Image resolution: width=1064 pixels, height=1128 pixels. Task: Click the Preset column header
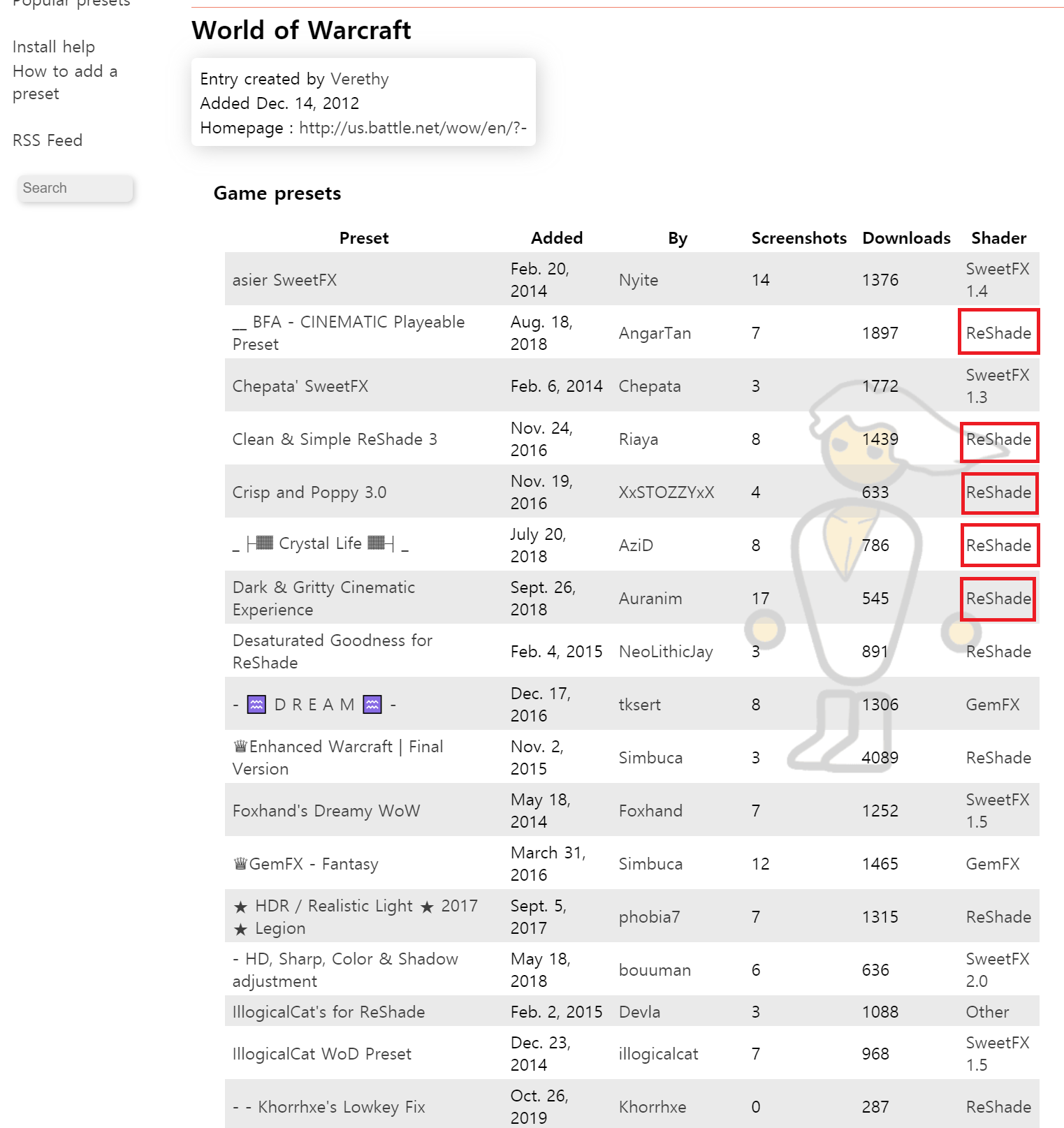(x=364, y=238)
